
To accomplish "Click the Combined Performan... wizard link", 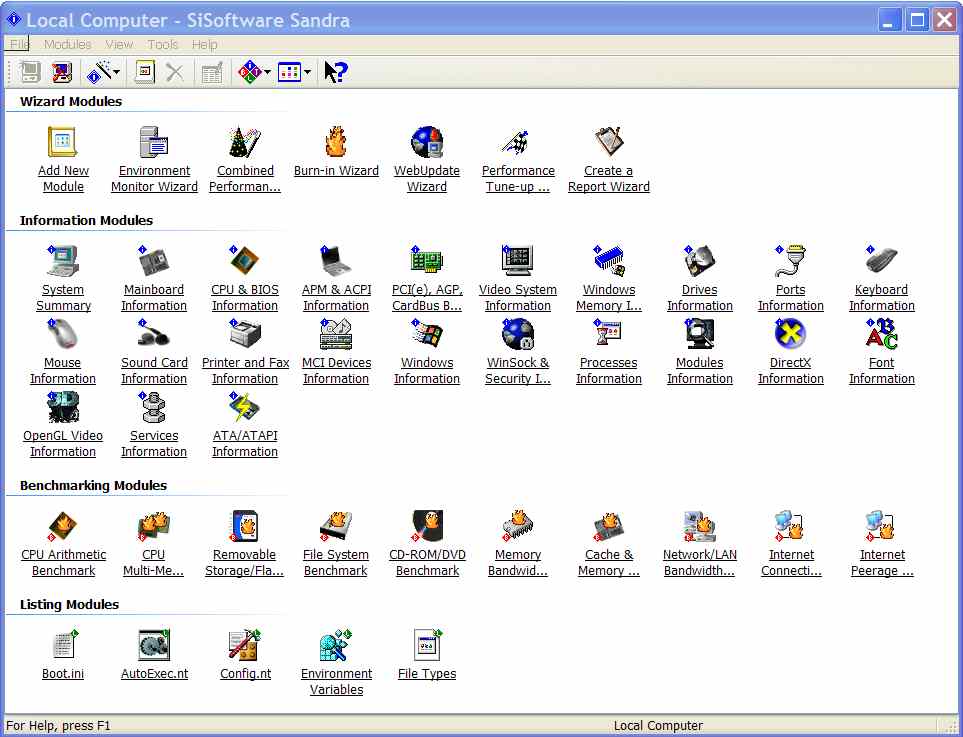I will pyautogui.click(x=245, y=179).
